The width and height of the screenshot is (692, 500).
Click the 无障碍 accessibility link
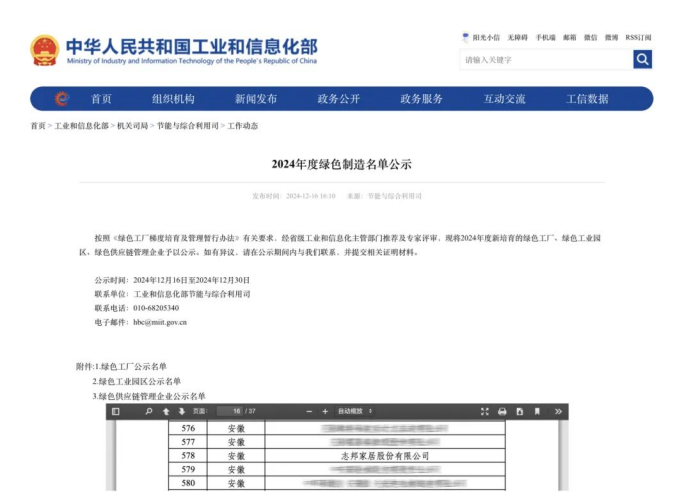pyautogui.click(x=518, y=38)
